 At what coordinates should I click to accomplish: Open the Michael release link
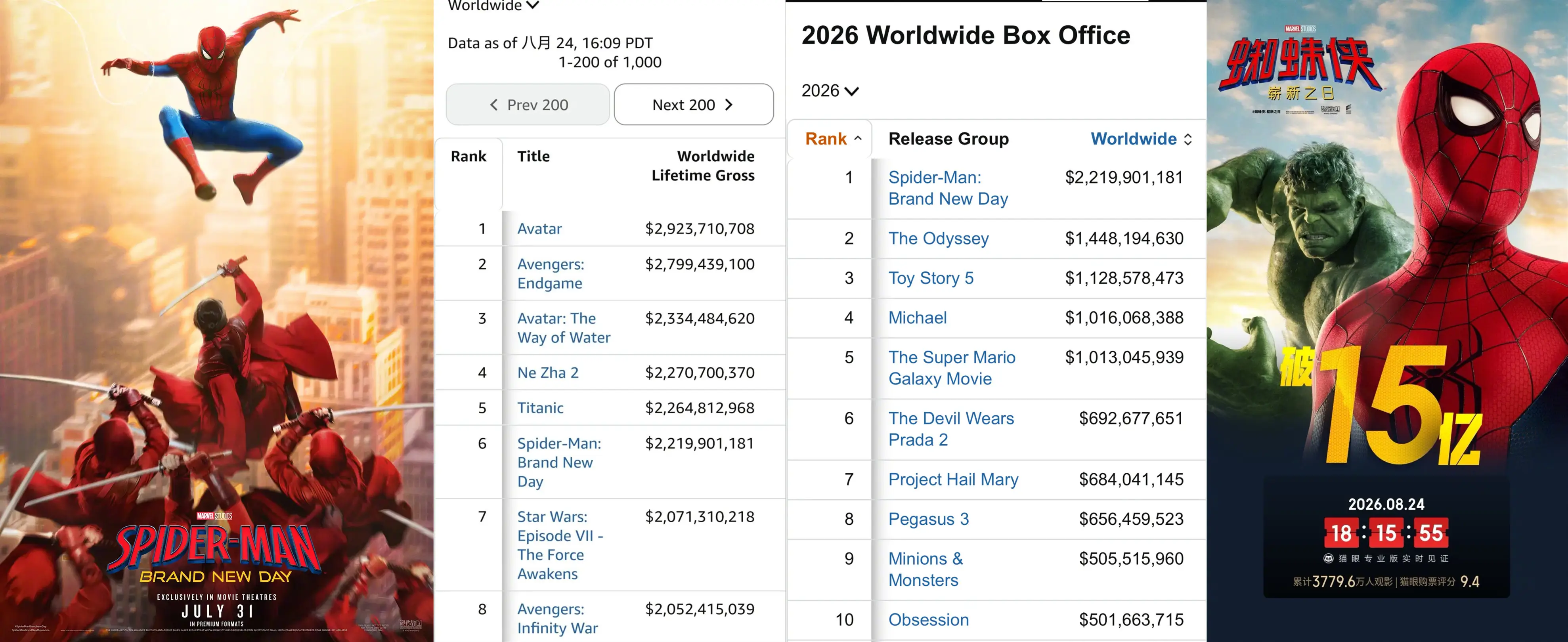(917, 318)
